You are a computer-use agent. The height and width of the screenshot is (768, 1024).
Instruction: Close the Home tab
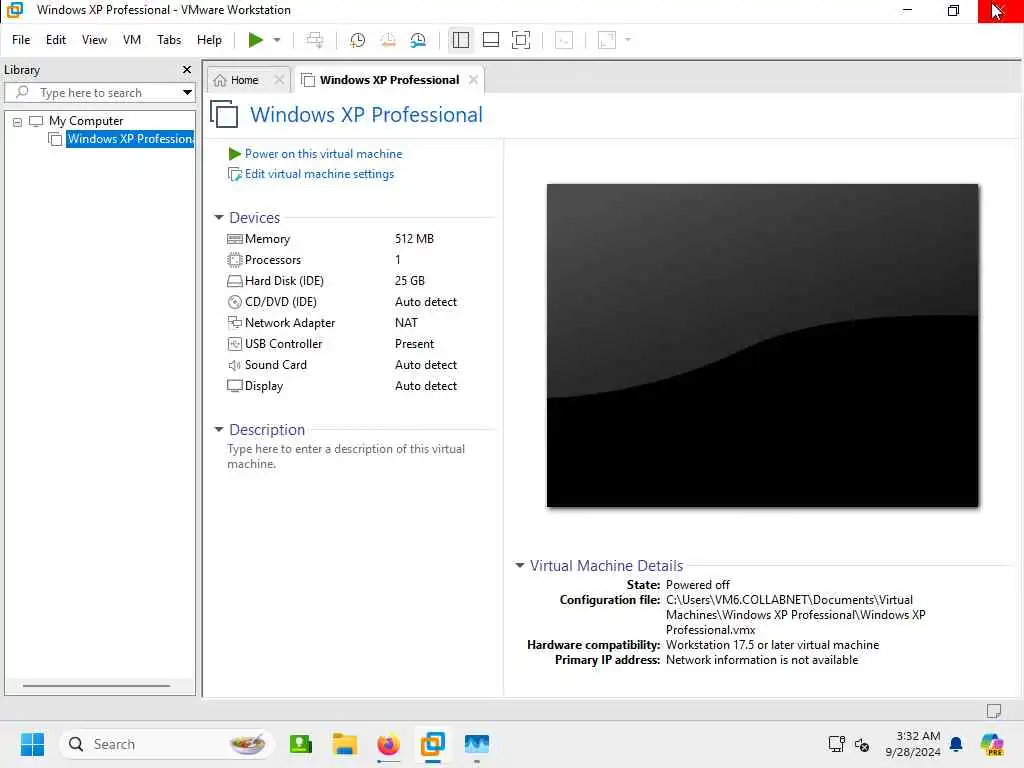279,80
